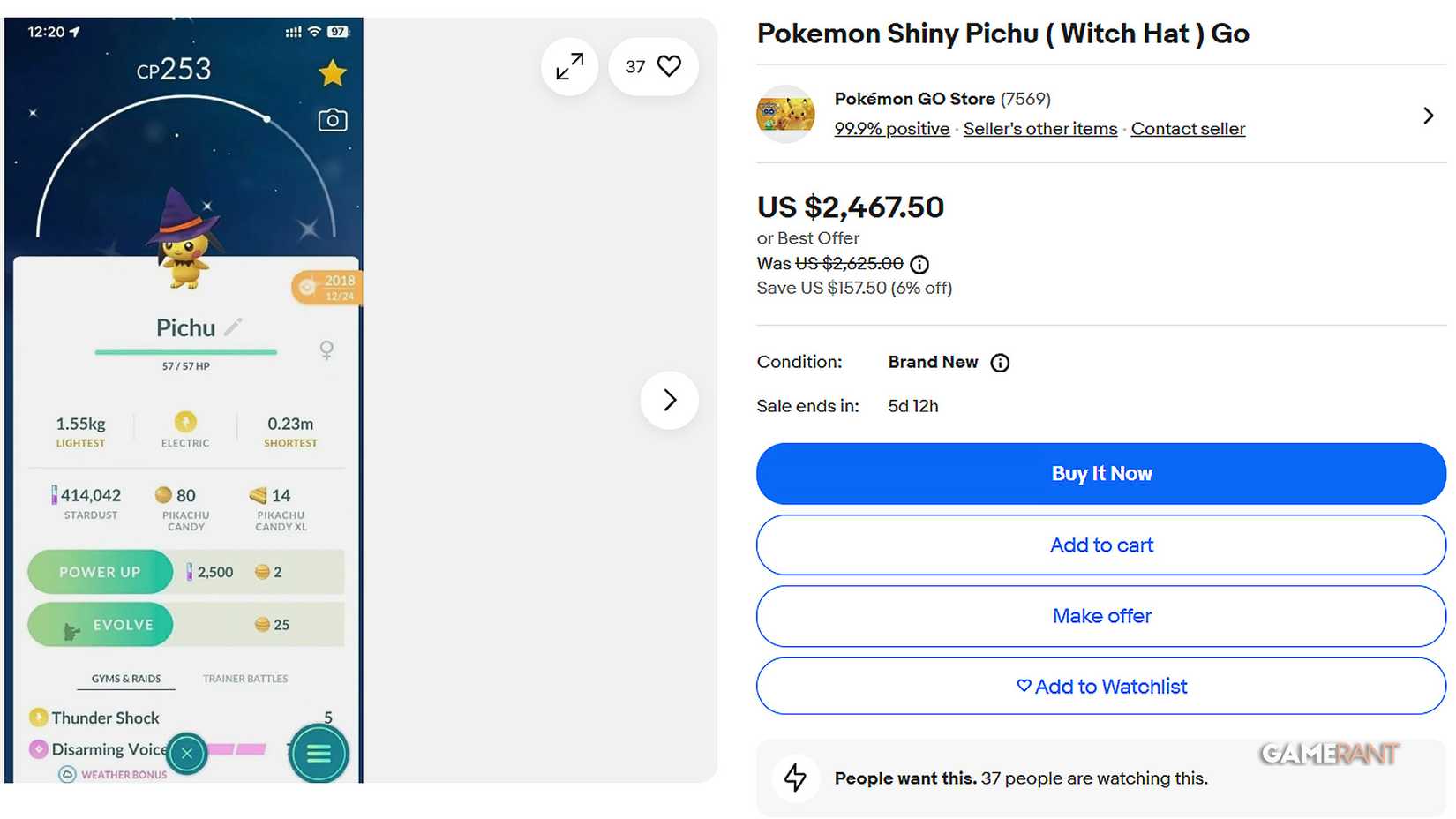Expand the seller details with the right chevron
1456x819 pixels.
click(1429, 115)
